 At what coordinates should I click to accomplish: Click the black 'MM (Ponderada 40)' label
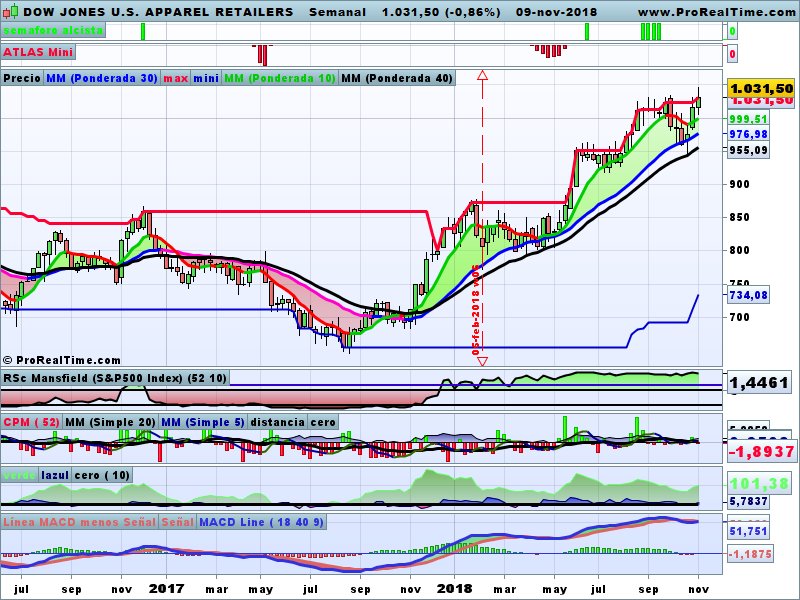397,78
